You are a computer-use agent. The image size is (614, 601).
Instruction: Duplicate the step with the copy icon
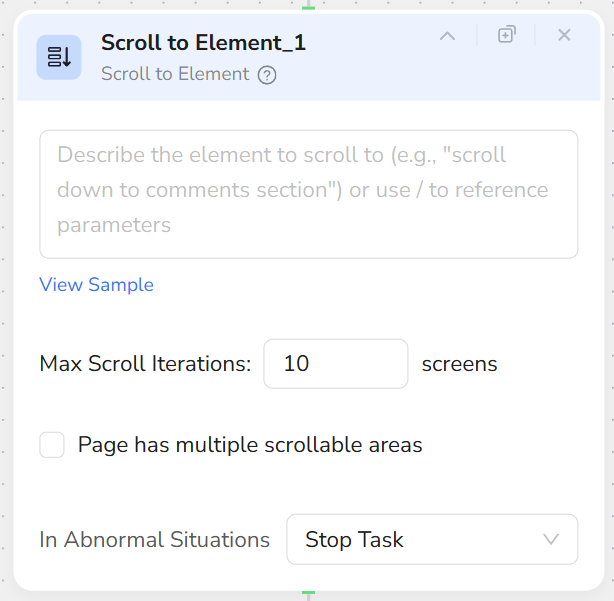tap(507, 35)
